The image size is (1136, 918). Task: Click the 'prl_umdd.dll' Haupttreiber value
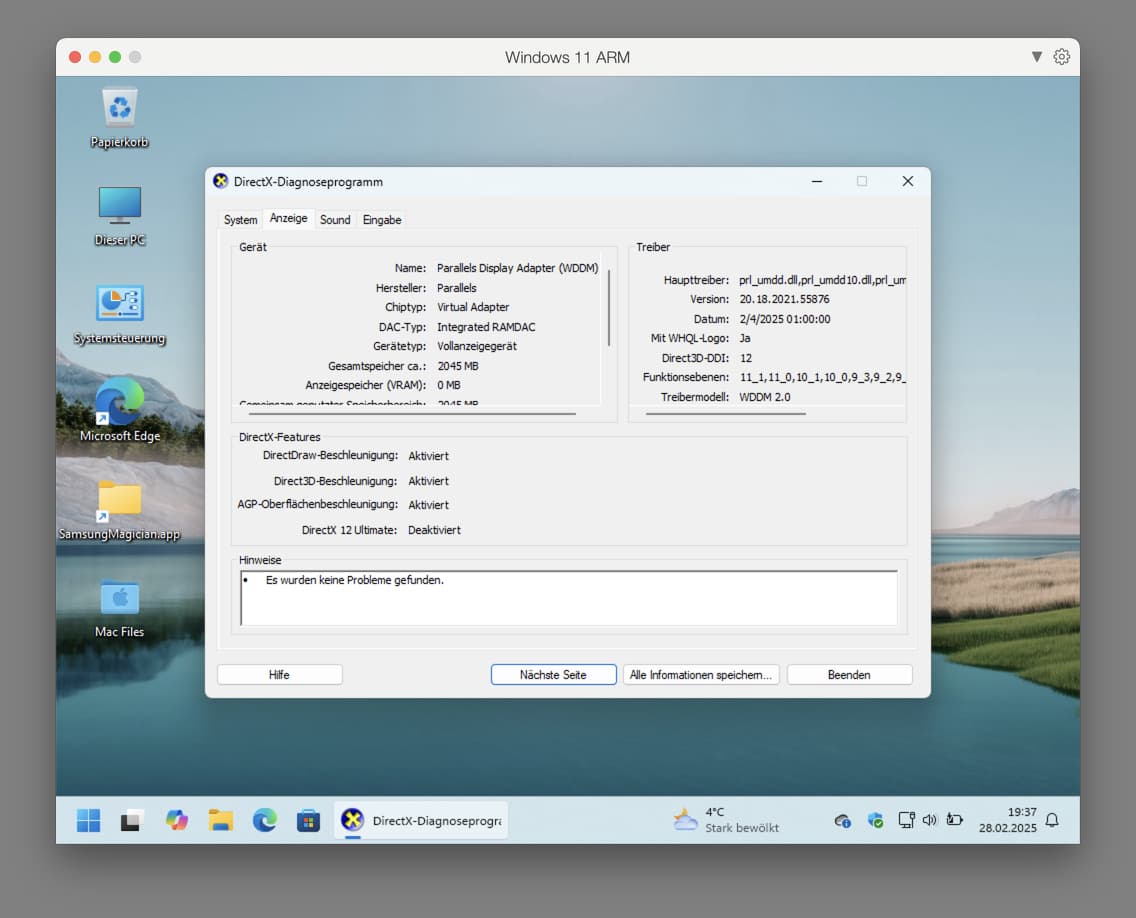point(822,280)
